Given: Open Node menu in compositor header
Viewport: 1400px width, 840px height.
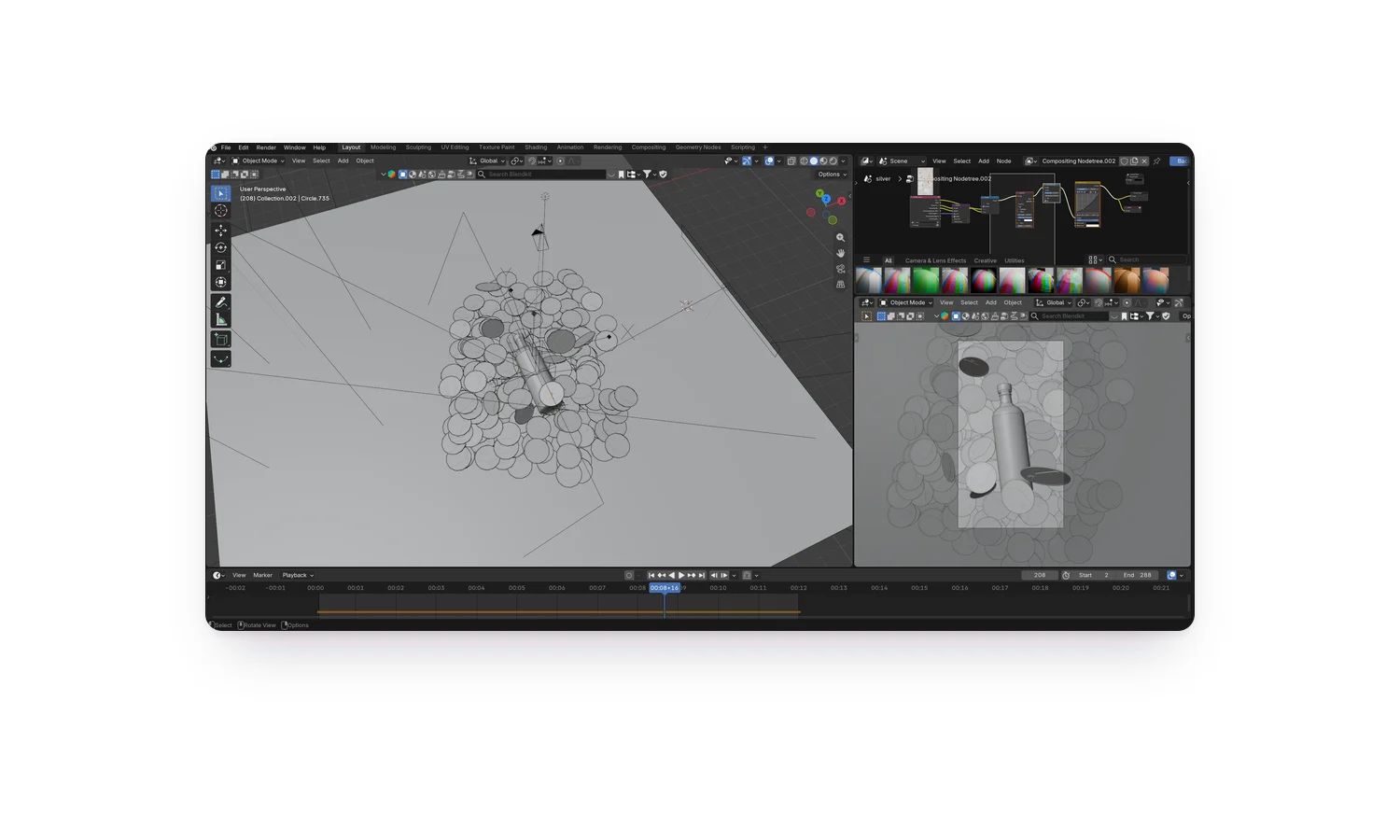Looking at the screenshot, I should point(1003,161).
